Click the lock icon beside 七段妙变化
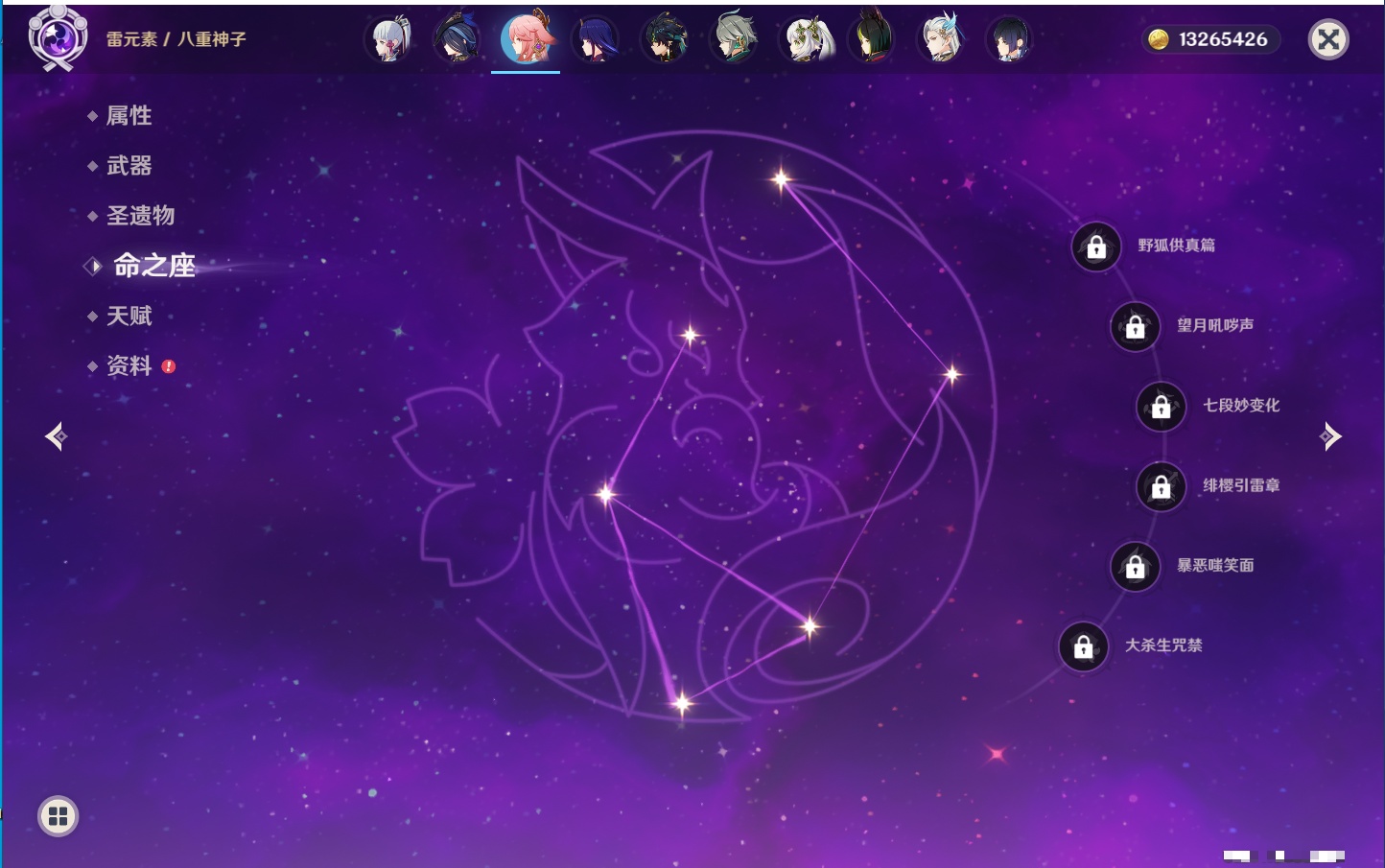The height and width of the screenshot is (868, 1385). (1162, 407)
